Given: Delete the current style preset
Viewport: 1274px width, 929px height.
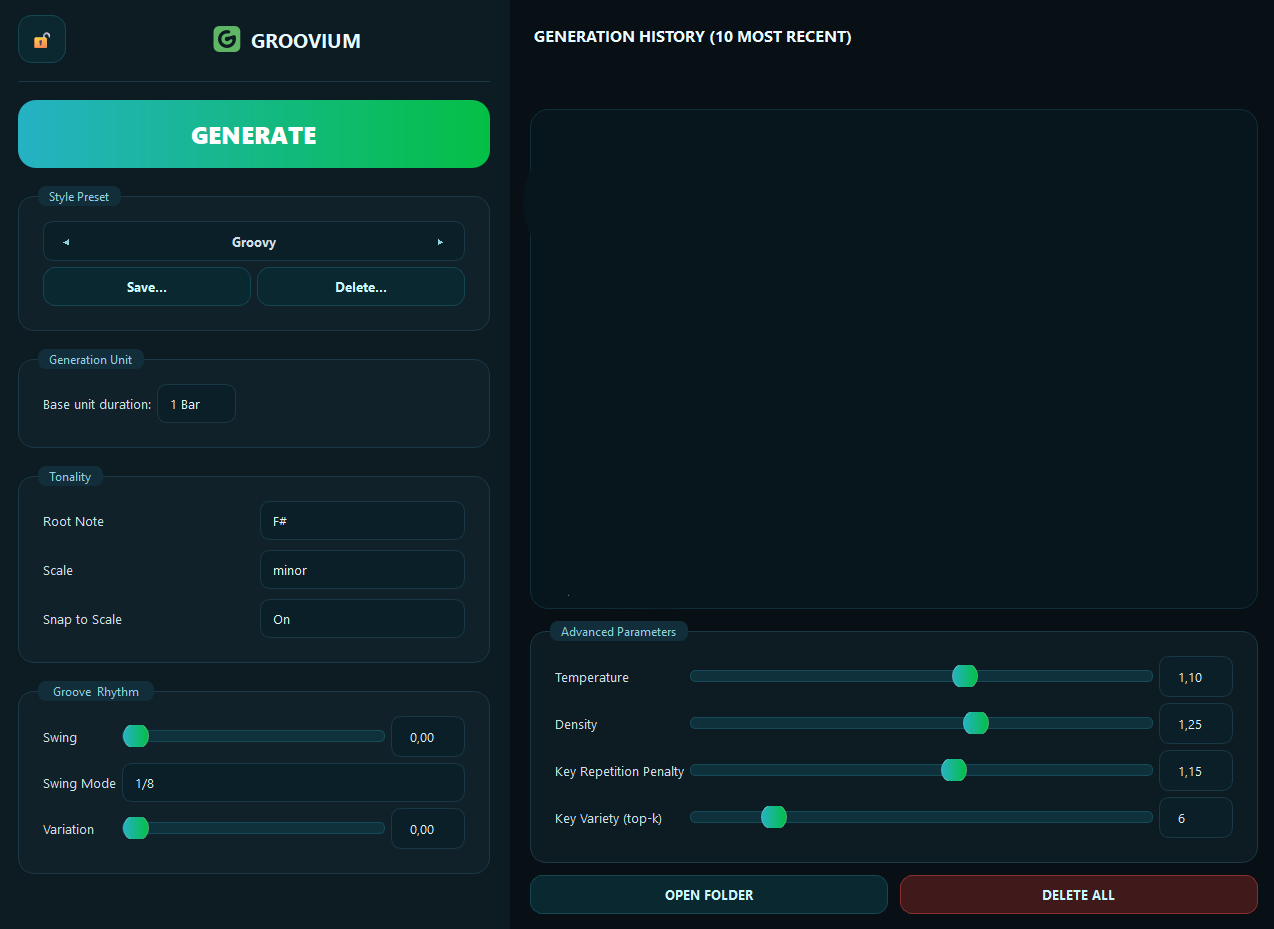Looking at the screenshot, I should tap(361, 287).
